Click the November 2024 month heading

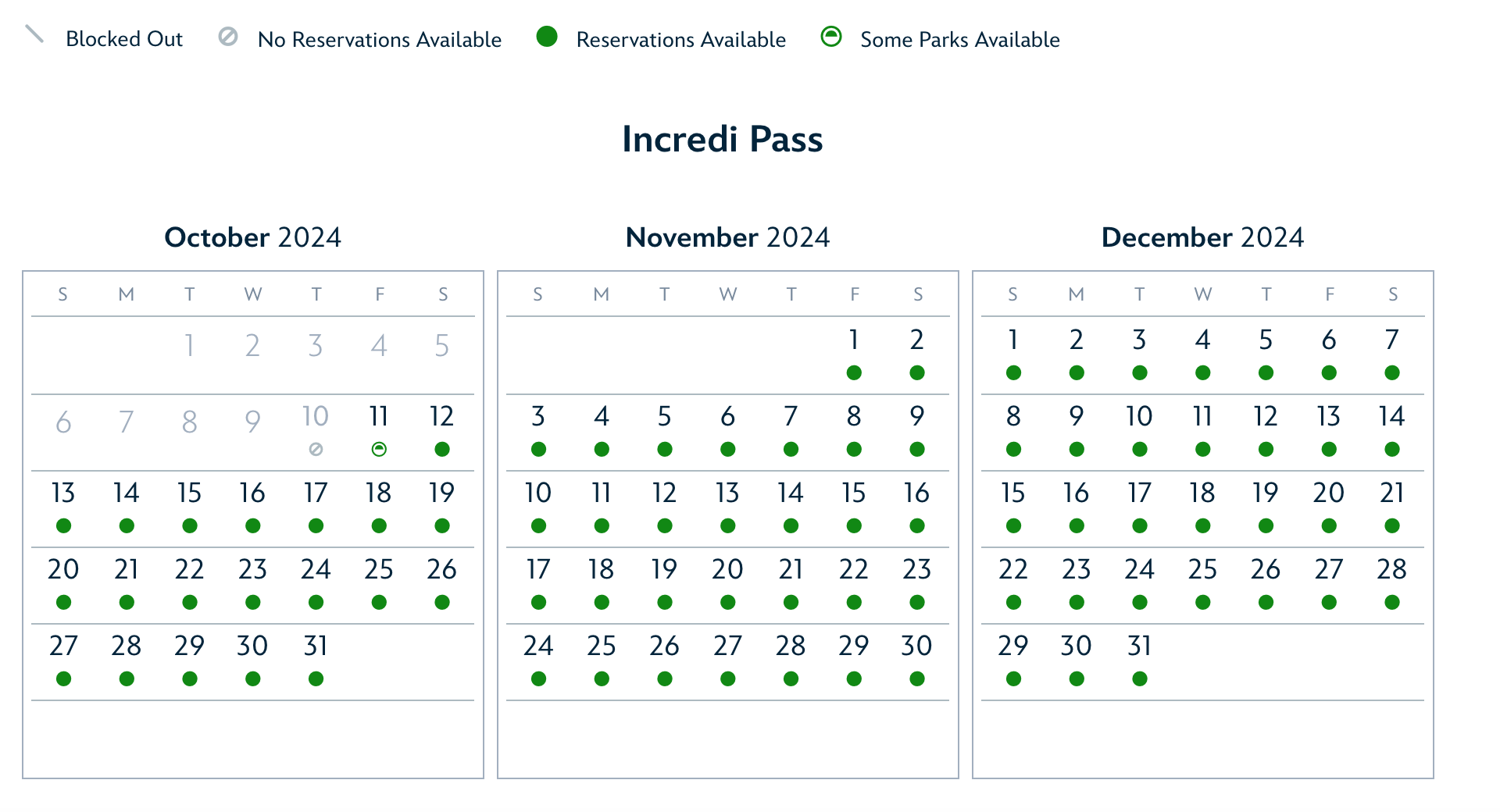coord(728,237)
